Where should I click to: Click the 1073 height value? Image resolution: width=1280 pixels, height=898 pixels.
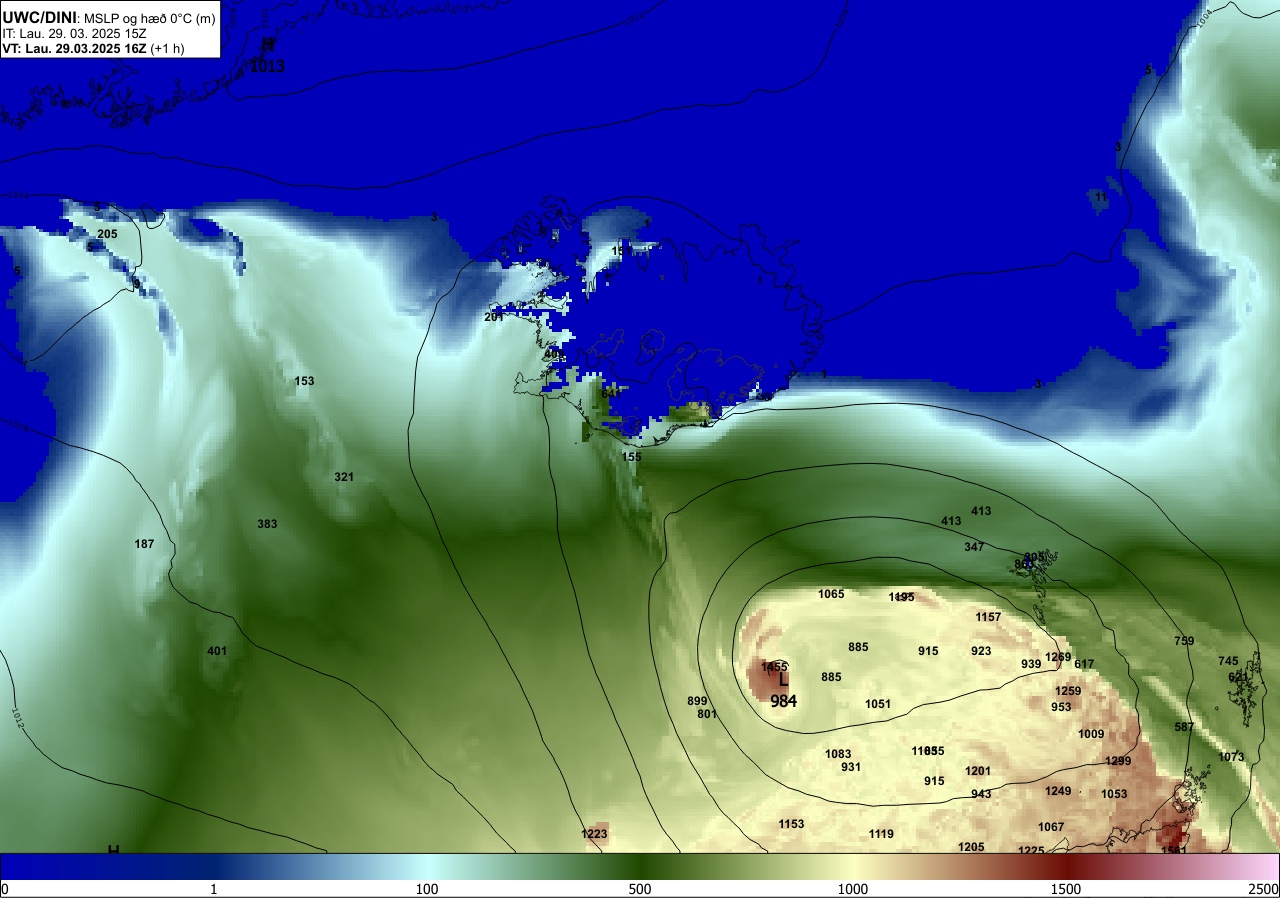tap(1231, 757)
